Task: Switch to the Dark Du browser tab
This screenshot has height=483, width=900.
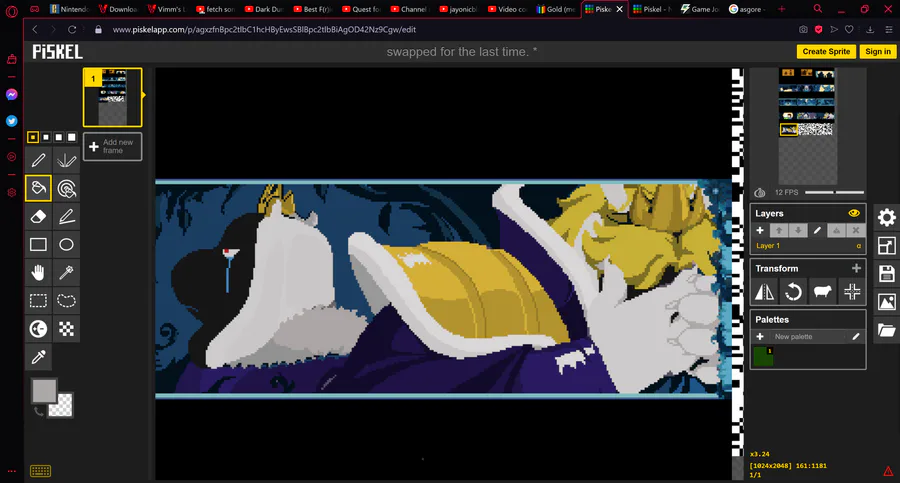Action: [264, 9]
